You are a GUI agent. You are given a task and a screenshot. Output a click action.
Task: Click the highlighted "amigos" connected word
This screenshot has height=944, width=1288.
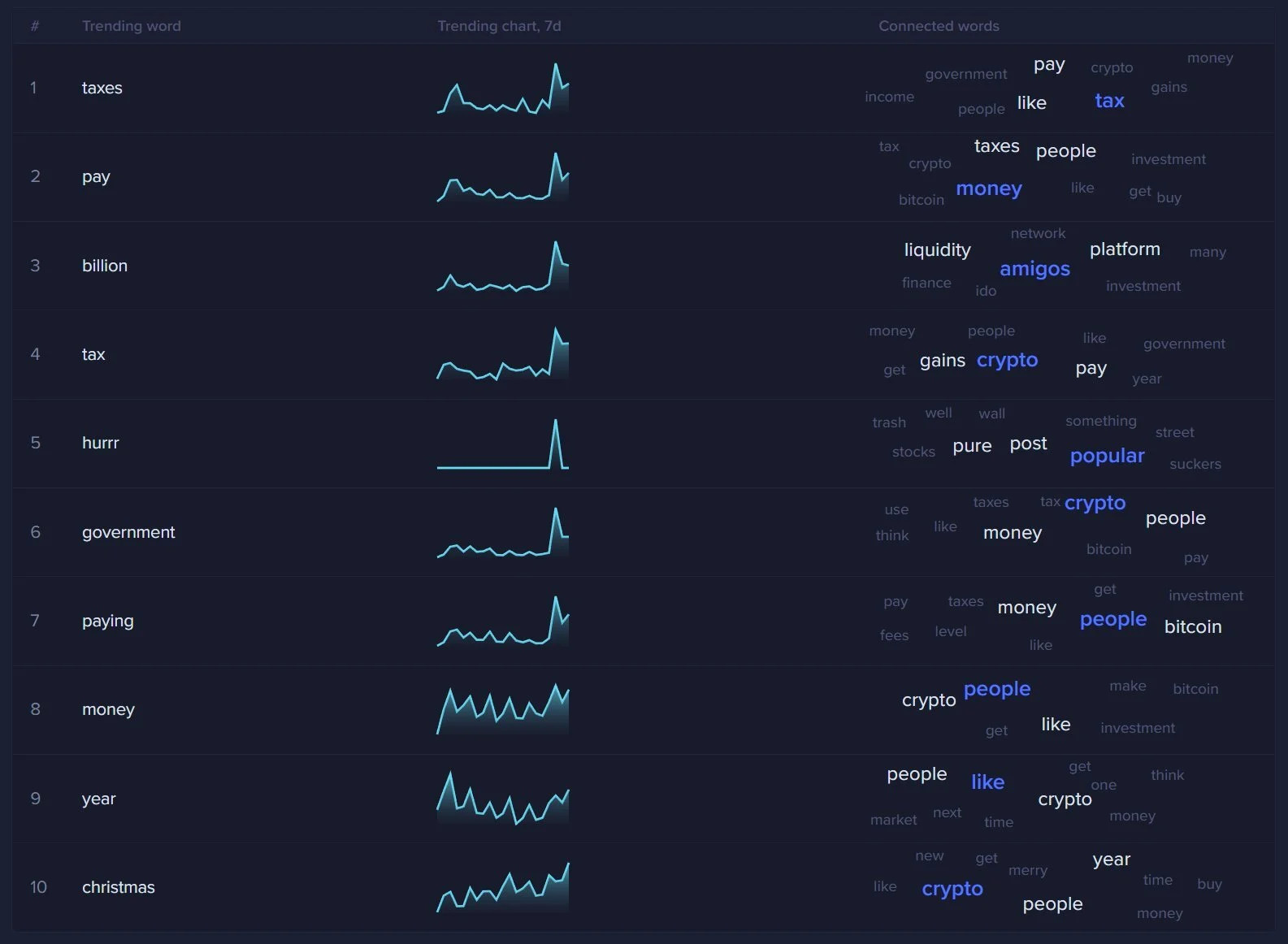pos(1034,269)
